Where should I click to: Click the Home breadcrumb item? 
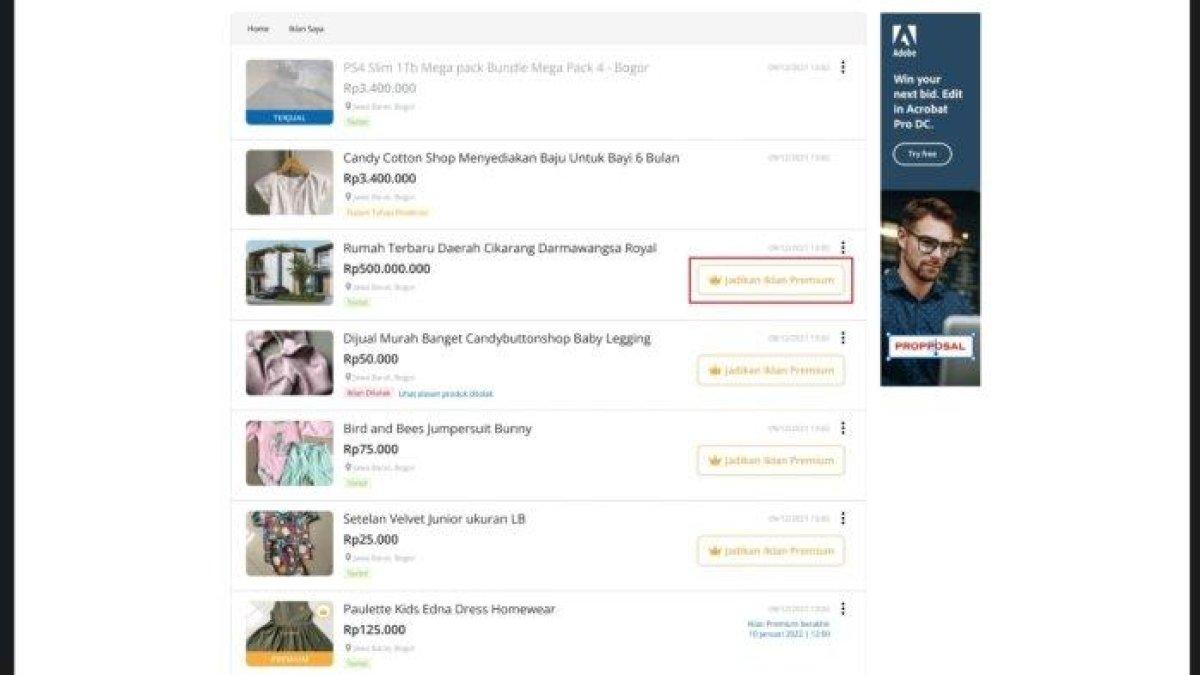[256, 29]
